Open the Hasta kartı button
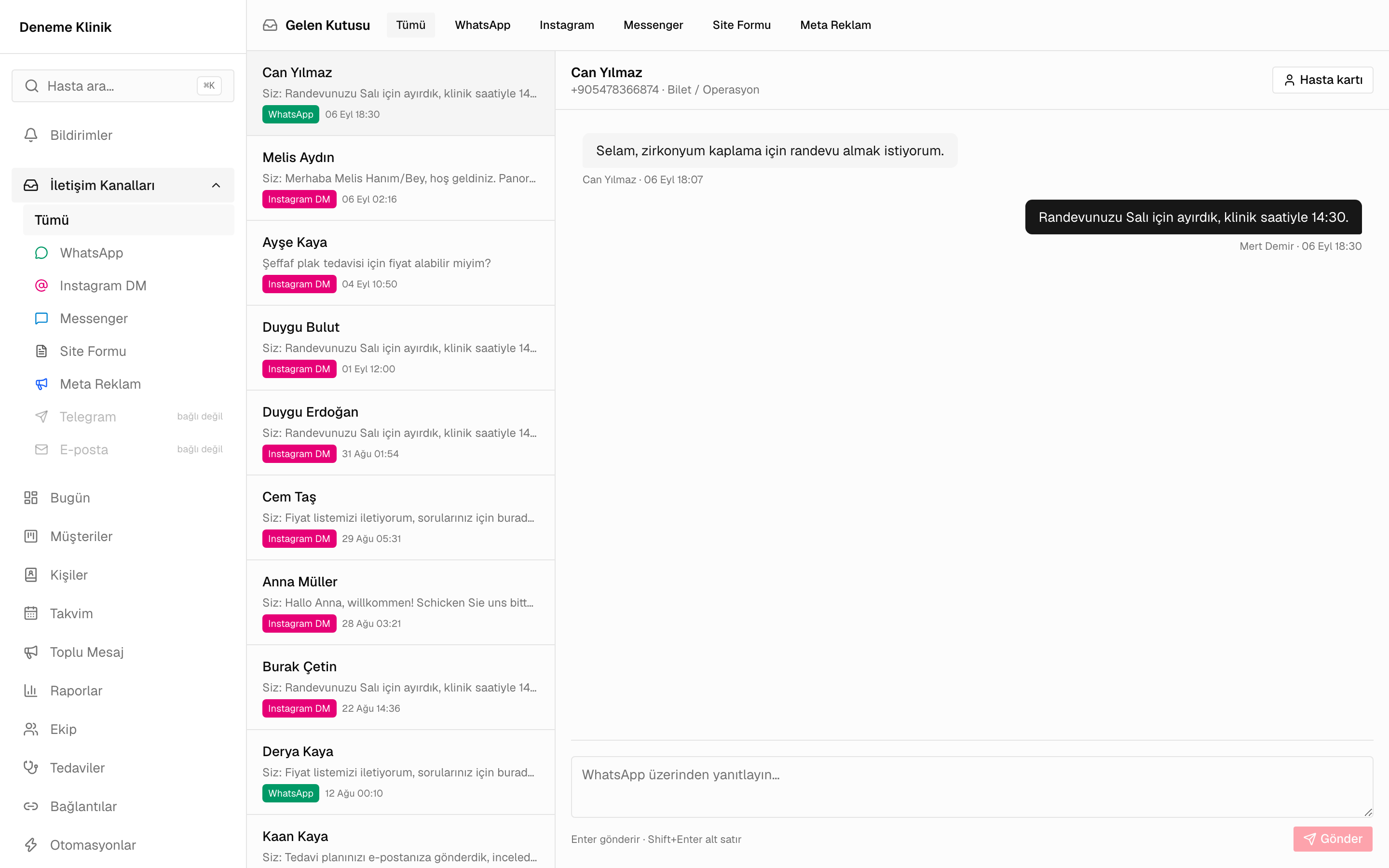The width and height of the screenshot is (1389, 868). coord(1322,80)
